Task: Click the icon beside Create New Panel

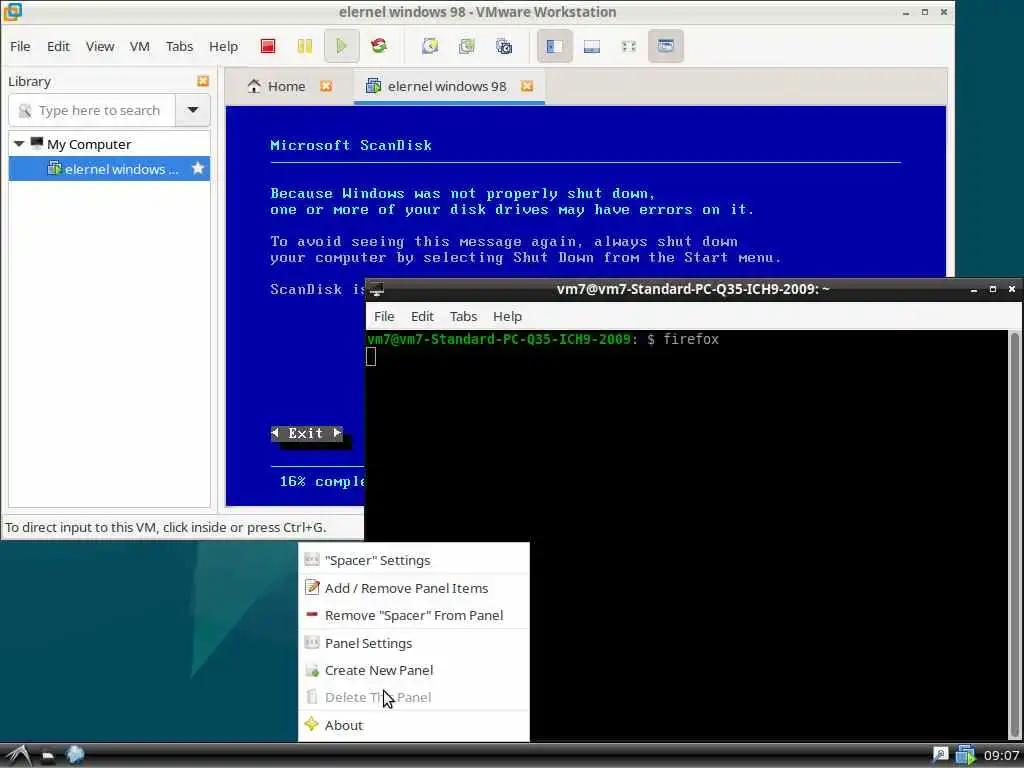Action: click(x=312, y=669)
